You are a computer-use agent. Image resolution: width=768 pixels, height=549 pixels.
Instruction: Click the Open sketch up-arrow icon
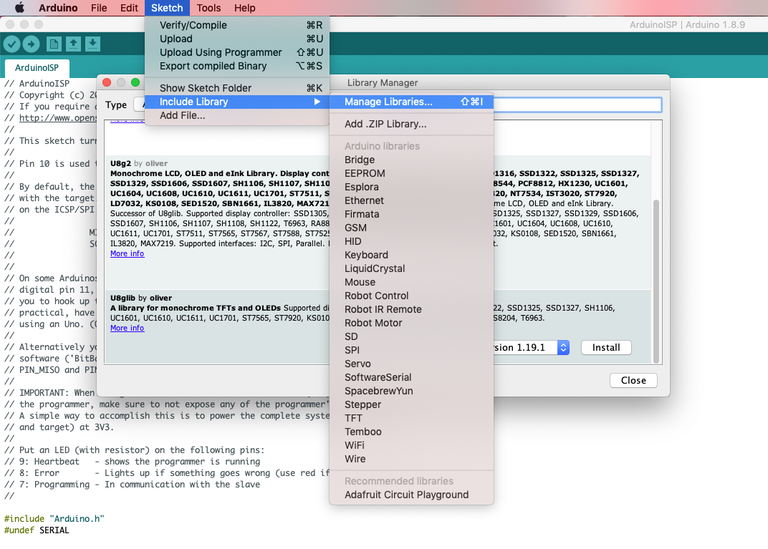tap(73, 44)
